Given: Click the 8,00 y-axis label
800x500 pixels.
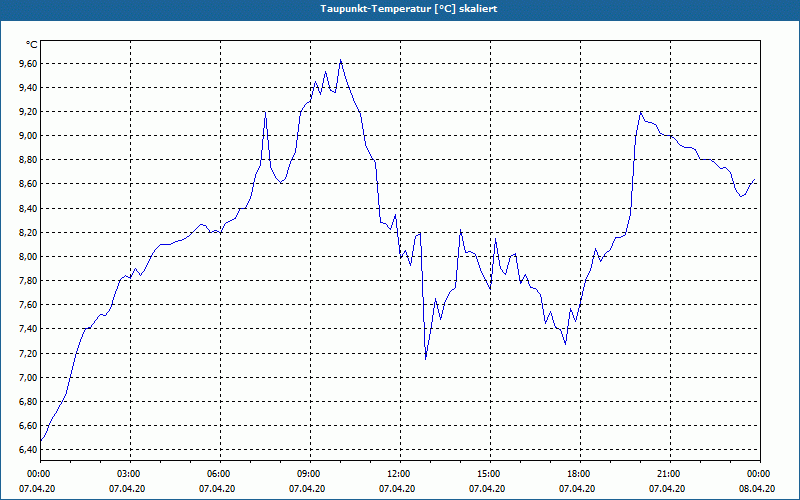Looking at the screenshot, I should pos(29,257).
